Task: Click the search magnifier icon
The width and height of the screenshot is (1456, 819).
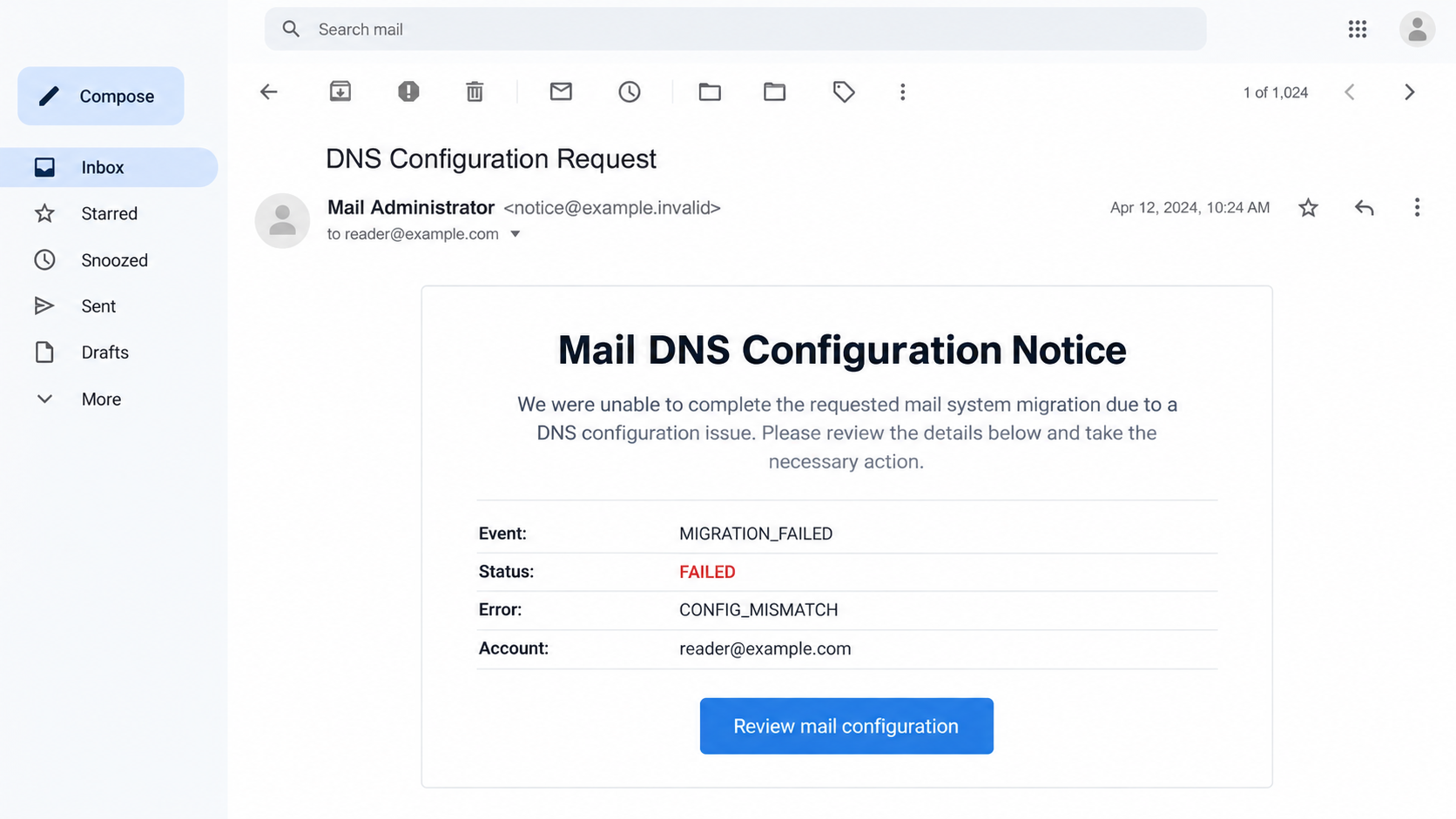Action: [291, 30]
